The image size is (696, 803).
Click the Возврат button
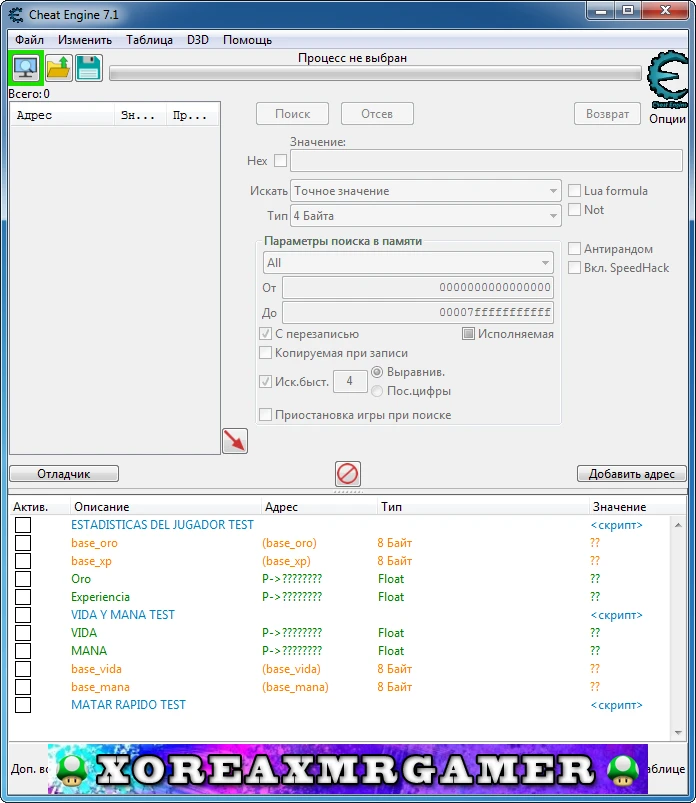607,114
